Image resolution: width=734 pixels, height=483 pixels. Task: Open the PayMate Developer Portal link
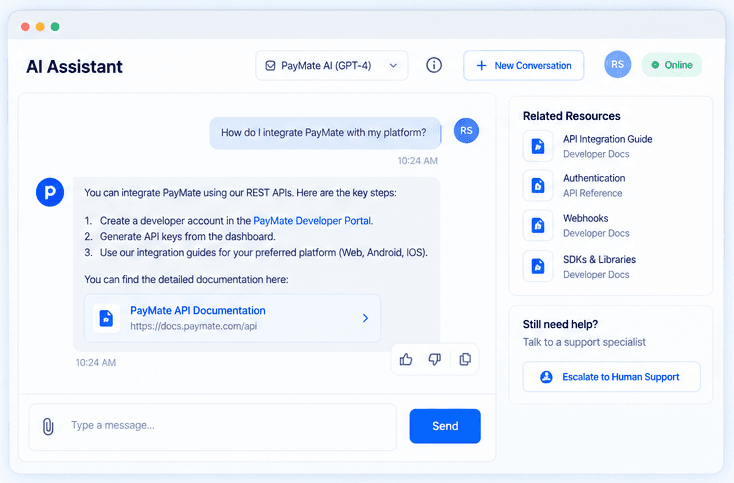(x=313, y=221)
